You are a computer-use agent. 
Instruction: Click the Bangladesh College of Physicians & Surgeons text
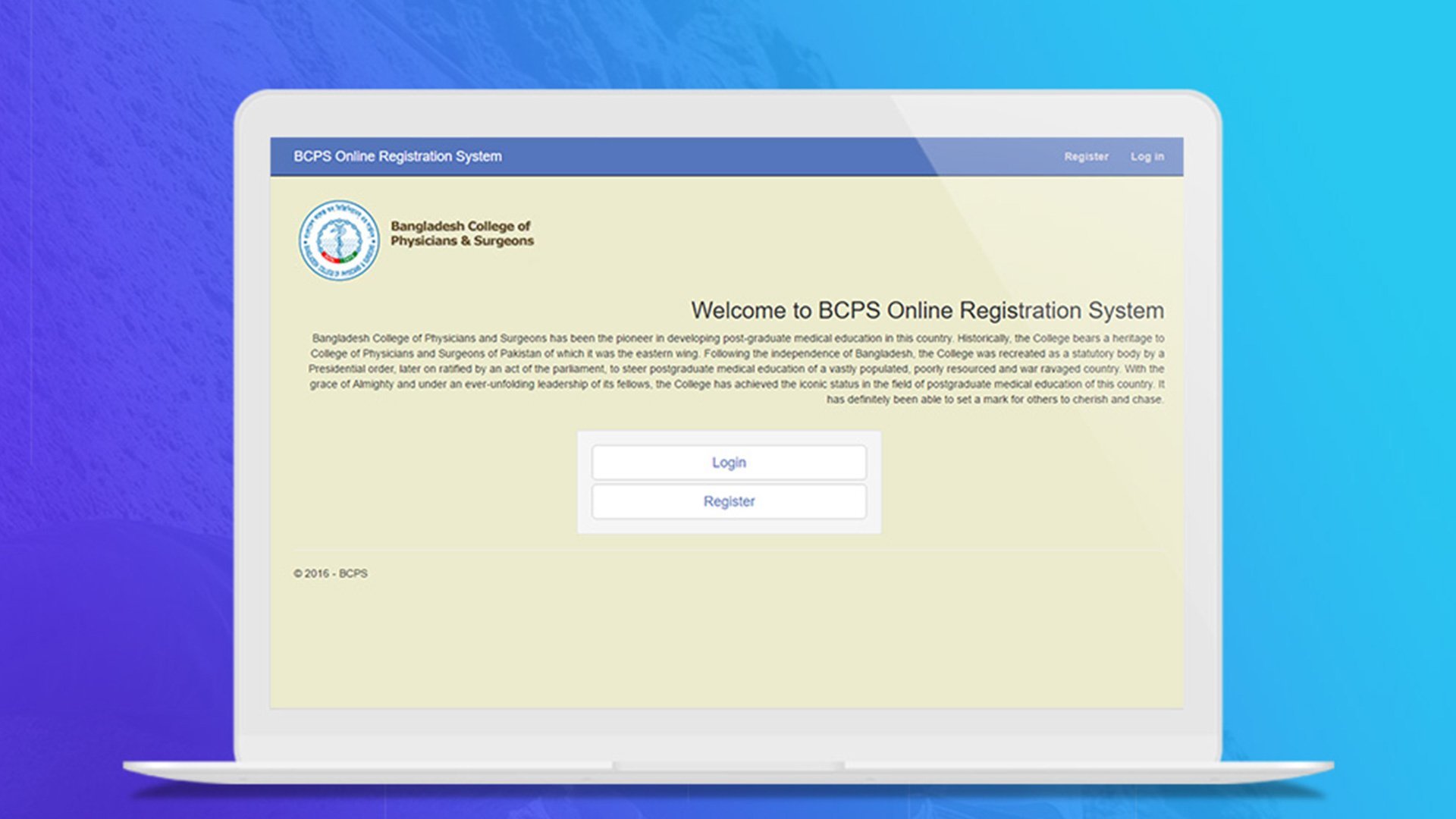click(x=462, y=234)
